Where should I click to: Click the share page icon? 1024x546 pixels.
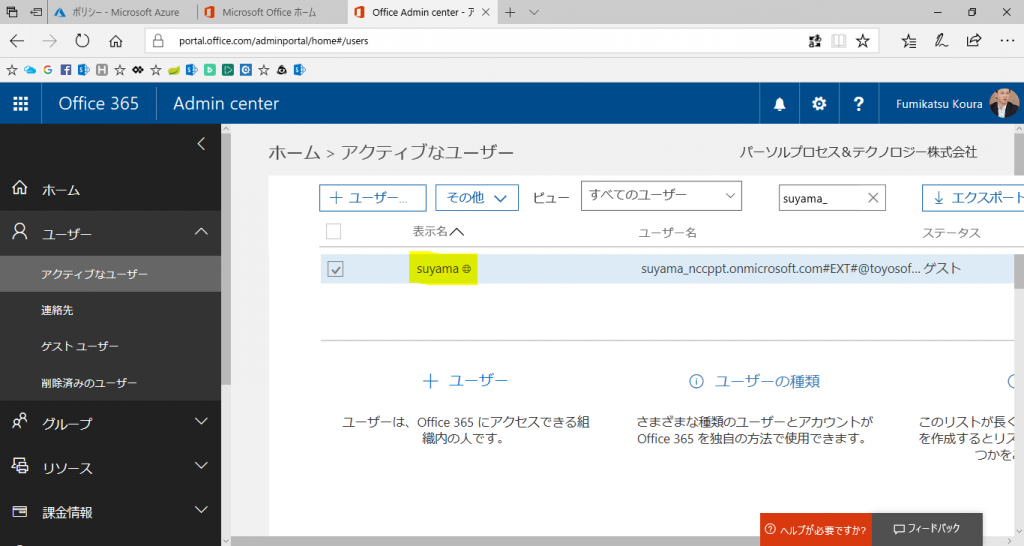(974, 40)
